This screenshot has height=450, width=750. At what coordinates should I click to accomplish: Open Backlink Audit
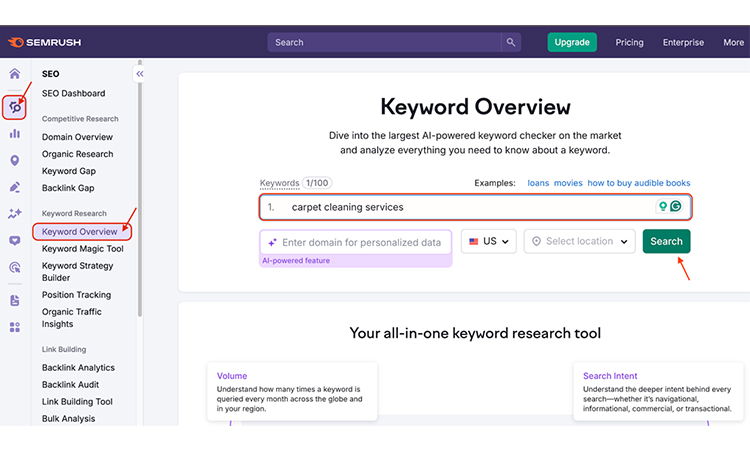(70, 384)
